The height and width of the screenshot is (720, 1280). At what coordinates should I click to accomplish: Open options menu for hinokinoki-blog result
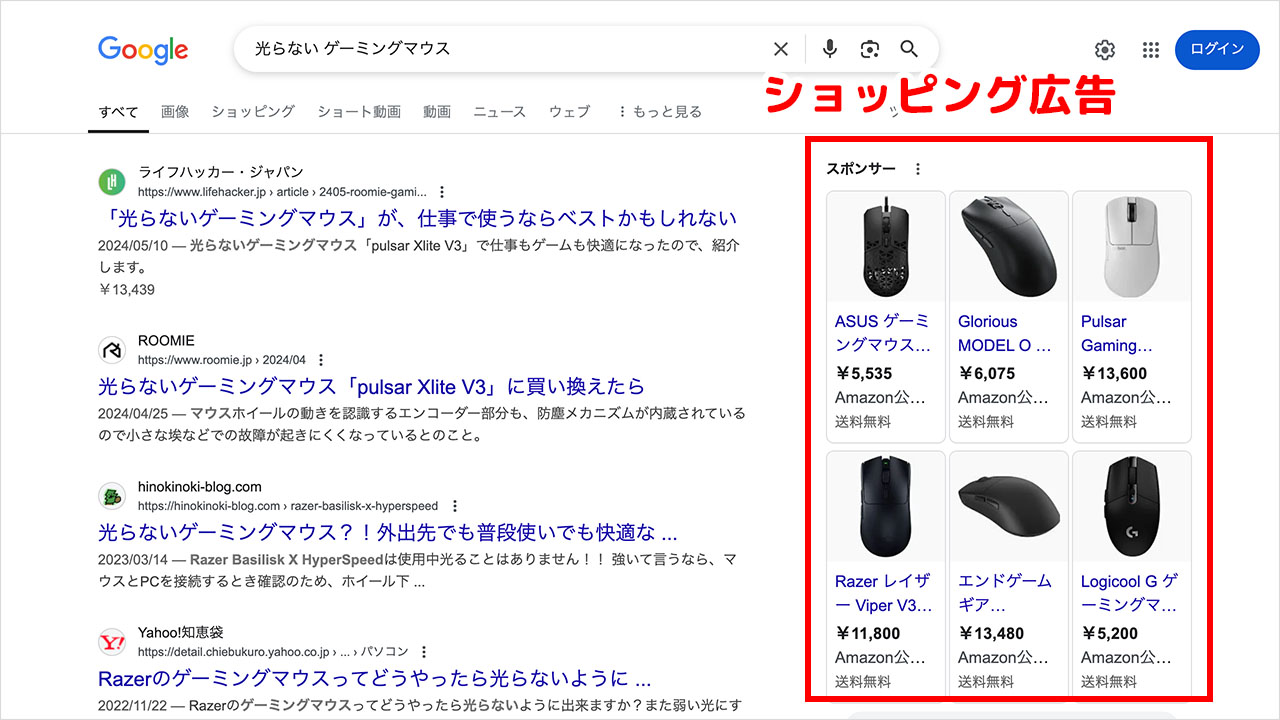click(x=454, y=506)
